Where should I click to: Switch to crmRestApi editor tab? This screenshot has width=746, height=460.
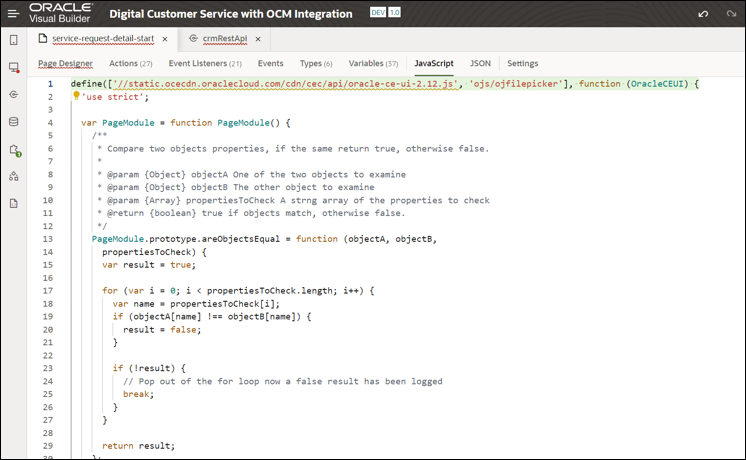tap(225, 39)
